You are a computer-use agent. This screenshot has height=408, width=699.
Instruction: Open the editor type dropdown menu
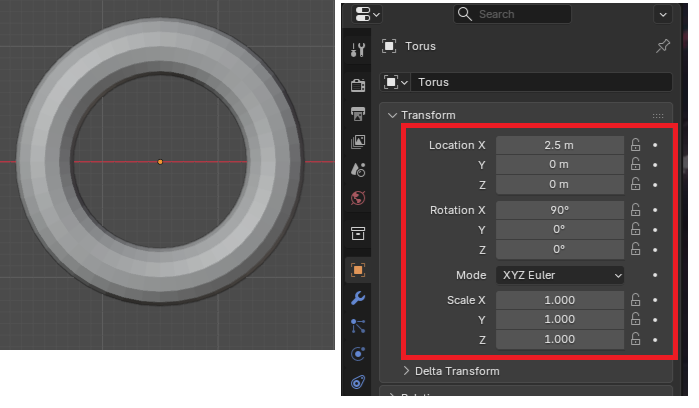click(367, 14)
